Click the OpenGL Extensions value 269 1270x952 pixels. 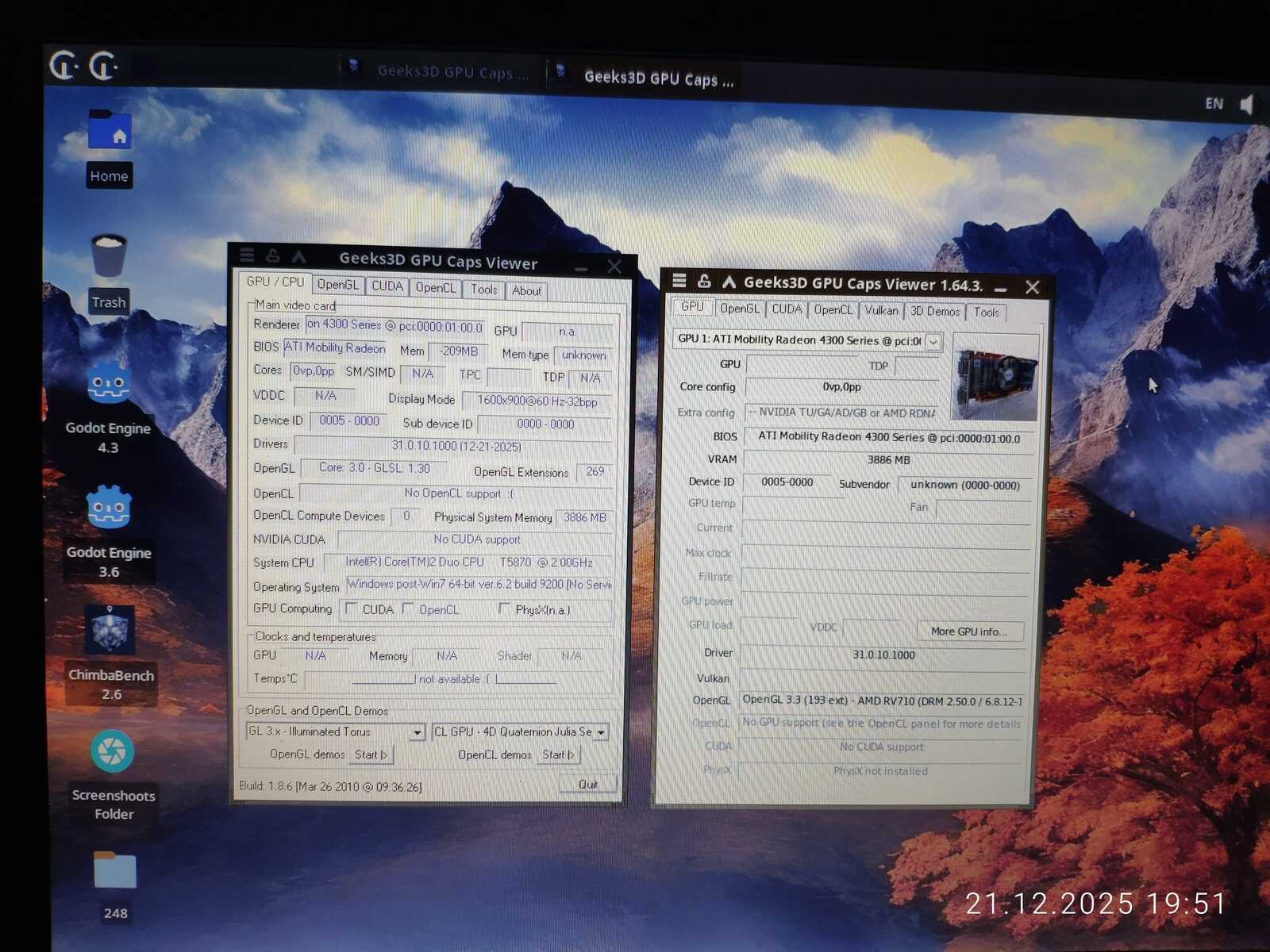595,471
